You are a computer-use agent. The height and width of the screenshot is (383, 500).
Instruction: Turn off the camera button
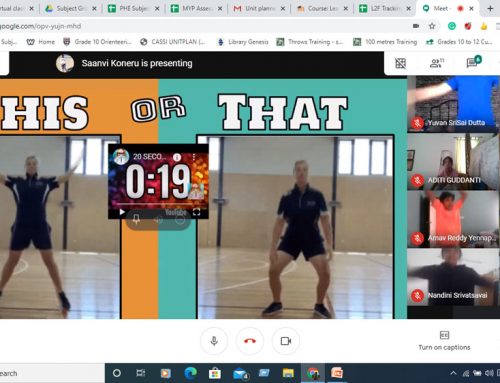[286, 341]
